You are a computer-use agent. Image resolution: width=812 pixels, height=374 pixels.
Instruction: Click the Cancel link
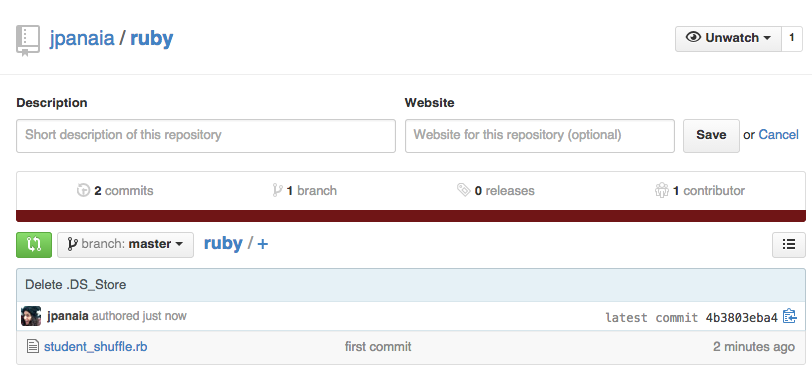tap(778, 135)
